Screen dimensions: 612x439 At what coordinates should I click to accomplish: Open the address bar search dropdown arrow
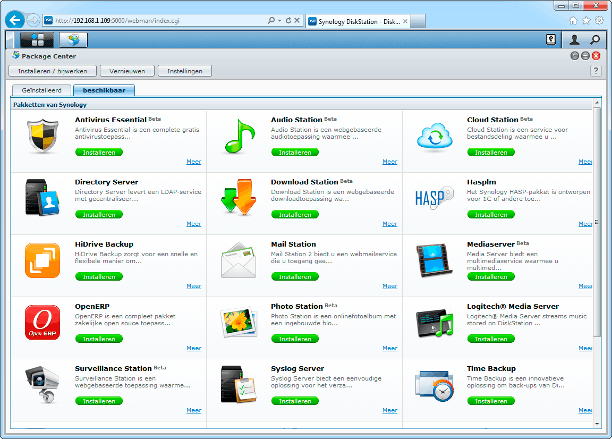pos(279,20)
